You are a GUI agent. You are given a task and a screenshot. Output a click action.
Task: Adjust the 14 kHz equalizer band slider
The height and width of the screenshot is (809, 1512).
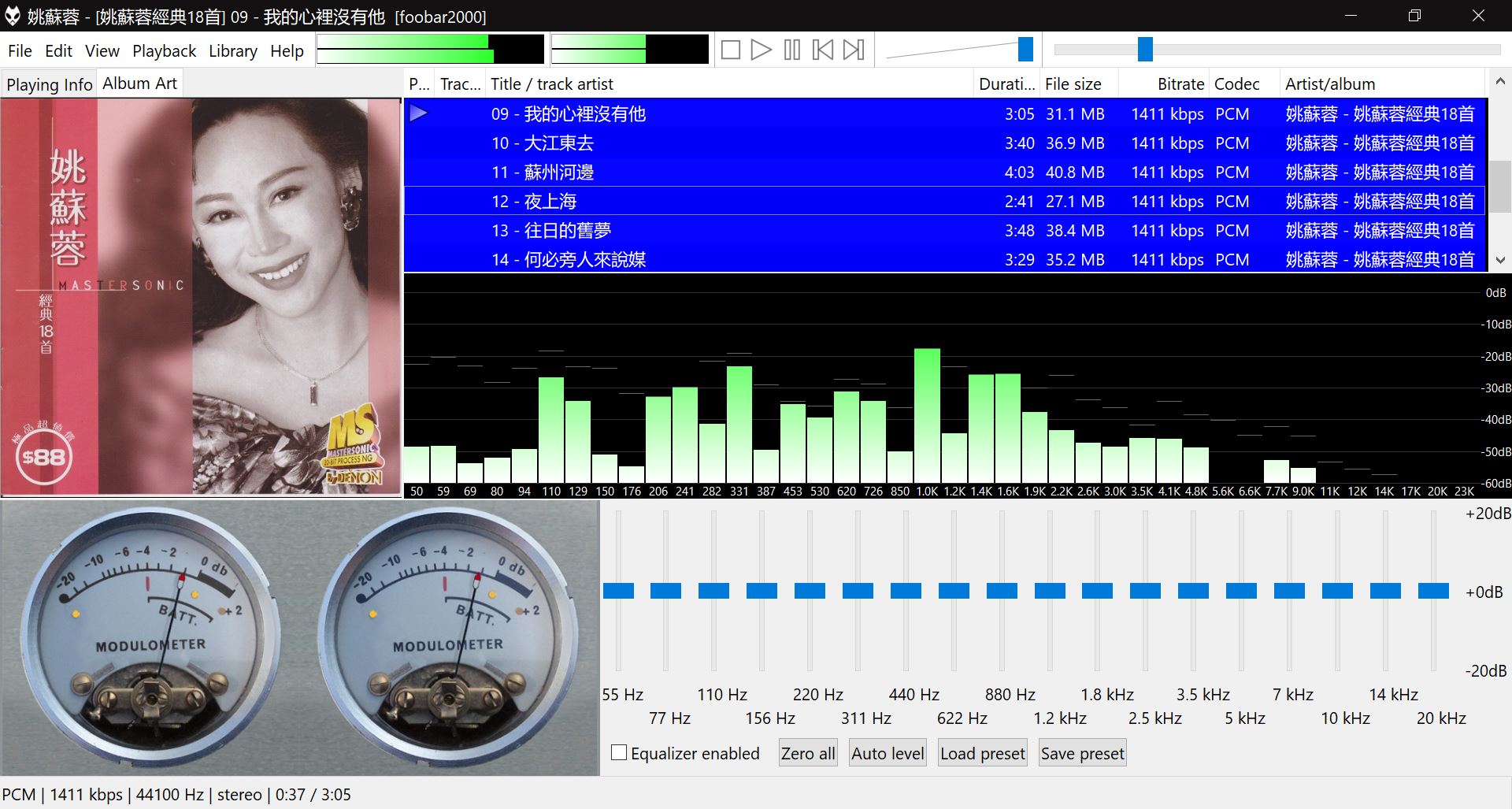pos(1386,591)
